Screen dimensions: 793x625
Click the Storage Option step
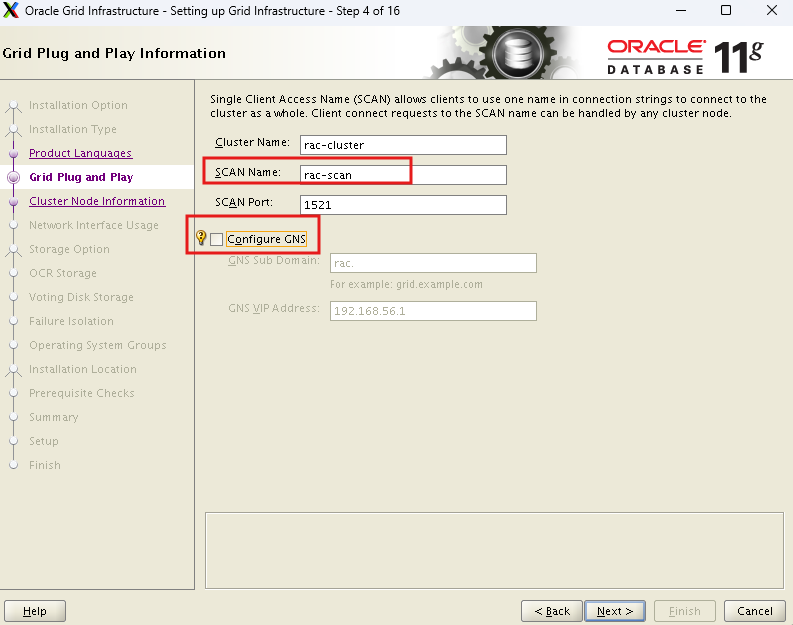click(69, 249)
